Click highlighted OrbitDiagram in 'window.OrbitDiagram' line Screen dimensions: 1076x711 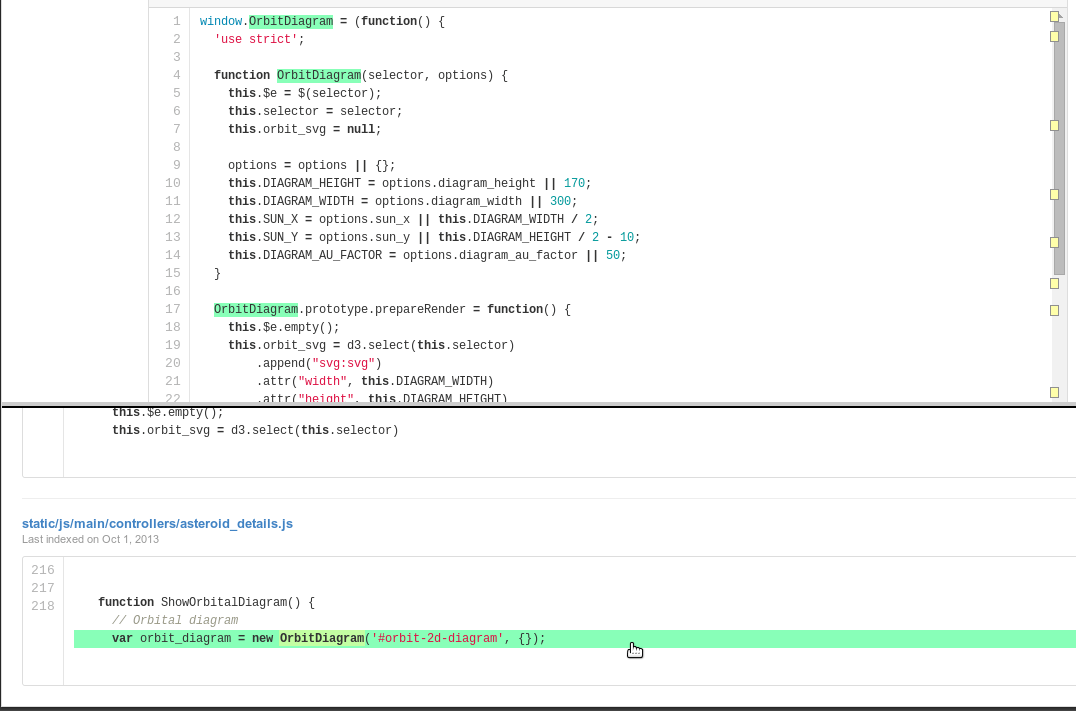point(291,21)
